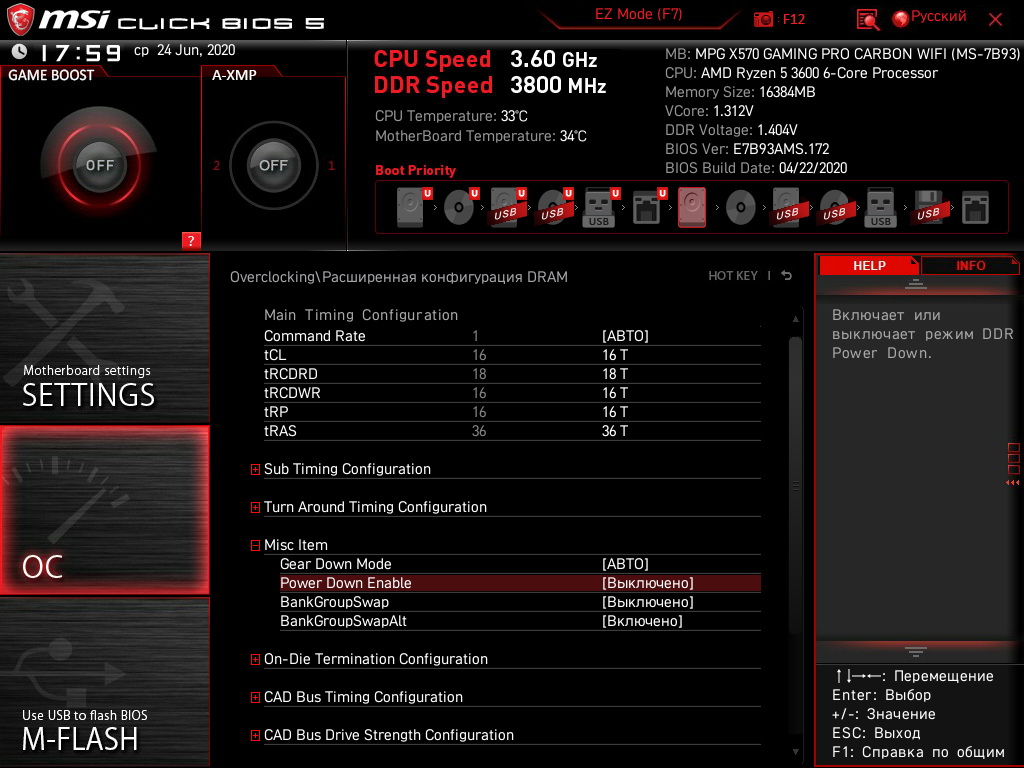Screen dimensions: 1024x768
Task: Select the UEFI USB hard disk boot icon
Action: 508,207
